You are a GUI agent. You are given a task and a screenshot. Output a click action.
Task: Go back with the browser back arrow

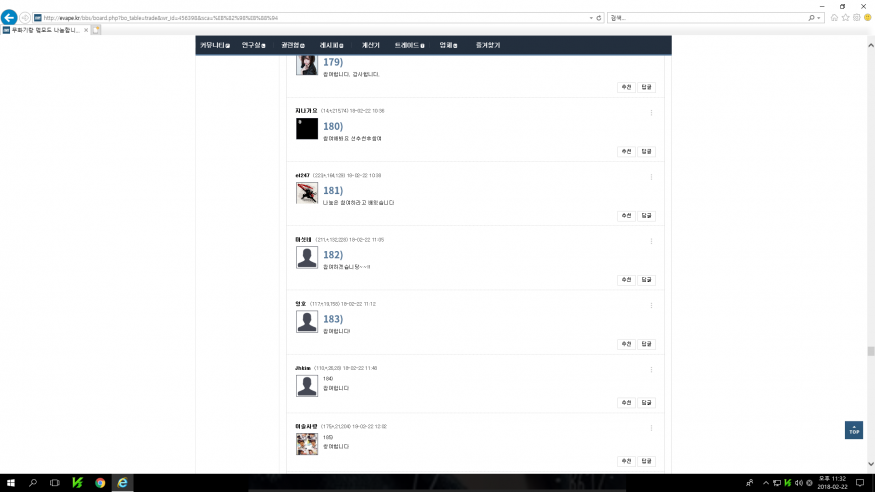pyautogui.click(x=9, y=17)
